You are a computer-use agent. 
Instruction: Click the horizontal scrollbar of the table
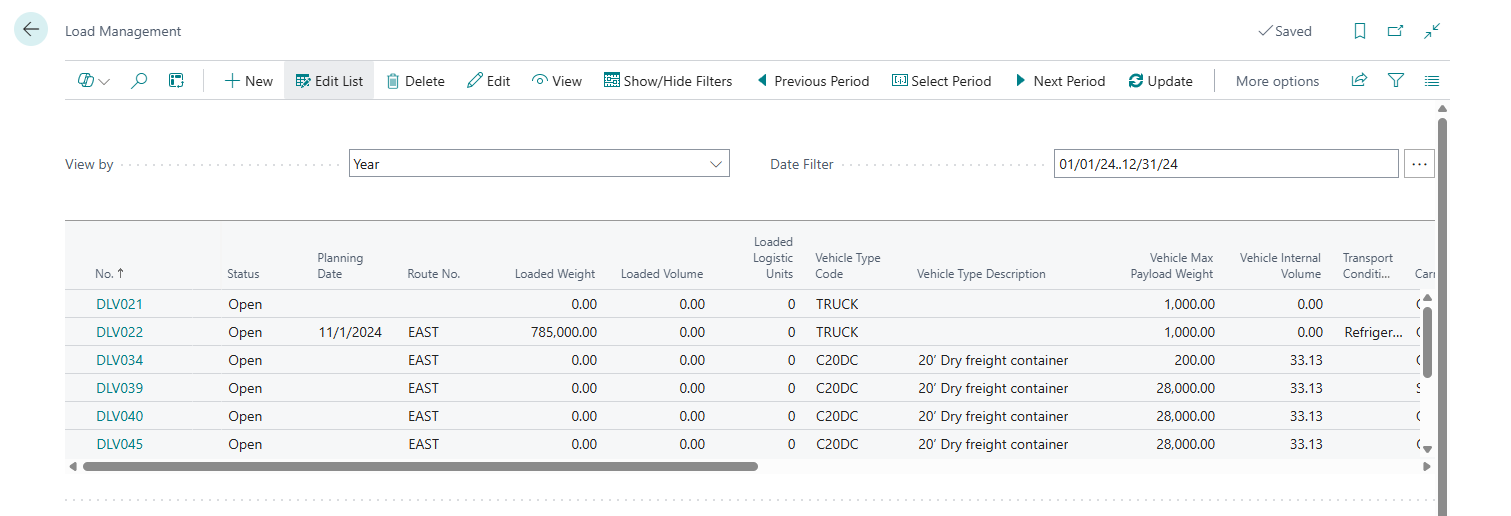coord(420,466)
